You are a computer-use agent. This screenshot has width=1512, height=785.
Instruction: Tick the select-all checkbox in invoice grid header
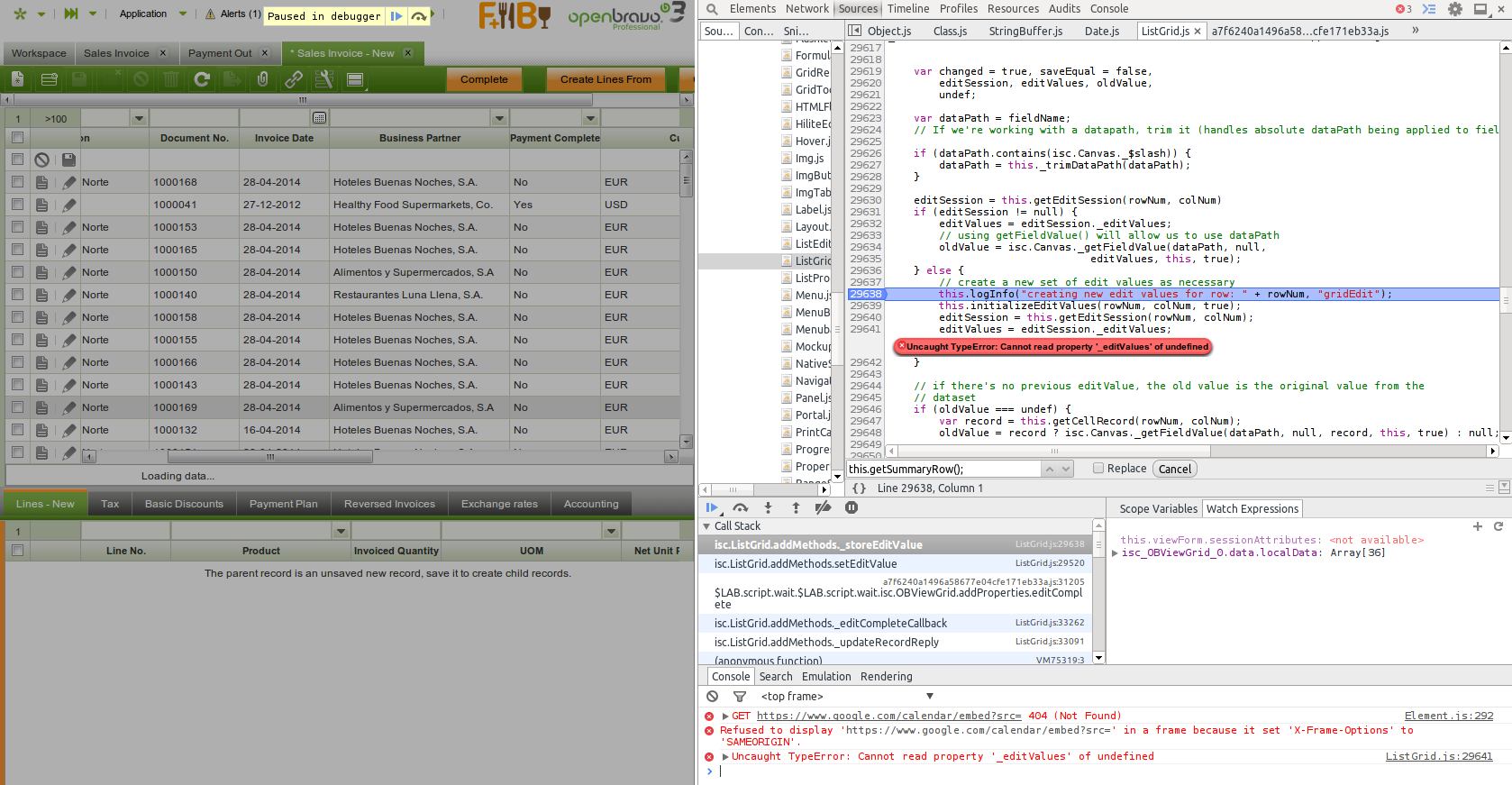coord(17,138)
